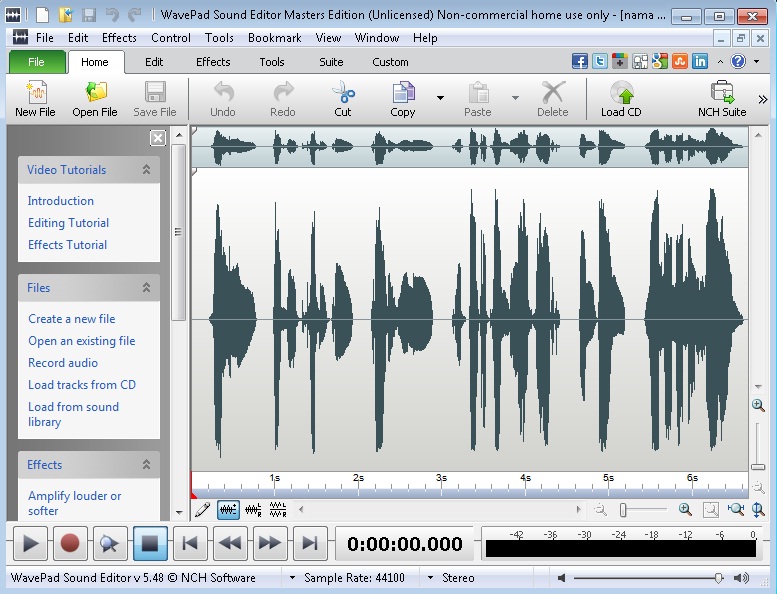The height and width of the screenshot is (594, 777).
Task: Open the NCH Suite toolbox icon
Action: click(722, 99)
